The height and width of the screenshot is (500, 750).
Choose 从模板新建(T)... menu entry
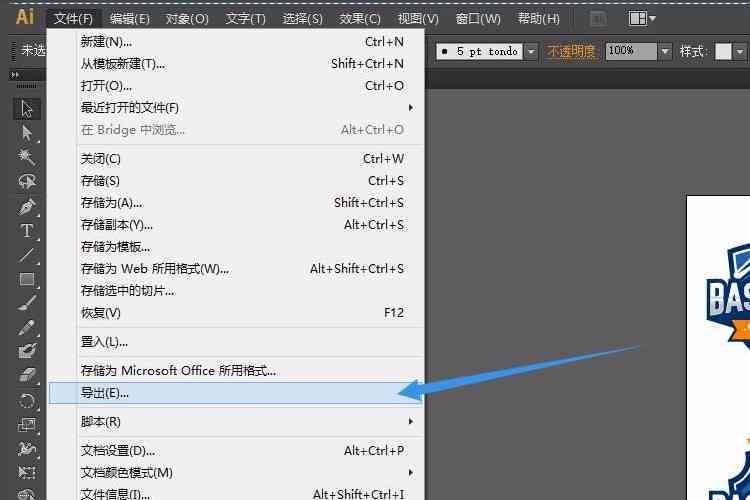236,64
